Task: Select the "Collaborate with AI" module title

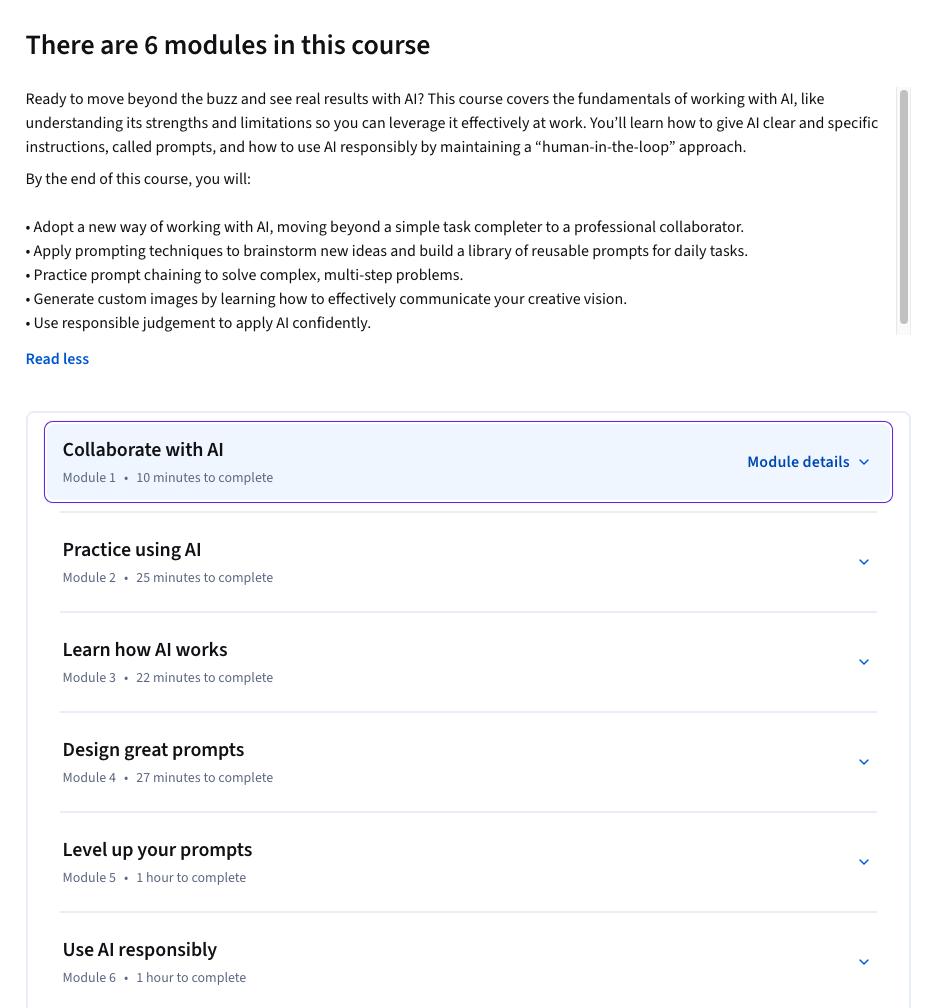Action: click(x=143, y=450)
